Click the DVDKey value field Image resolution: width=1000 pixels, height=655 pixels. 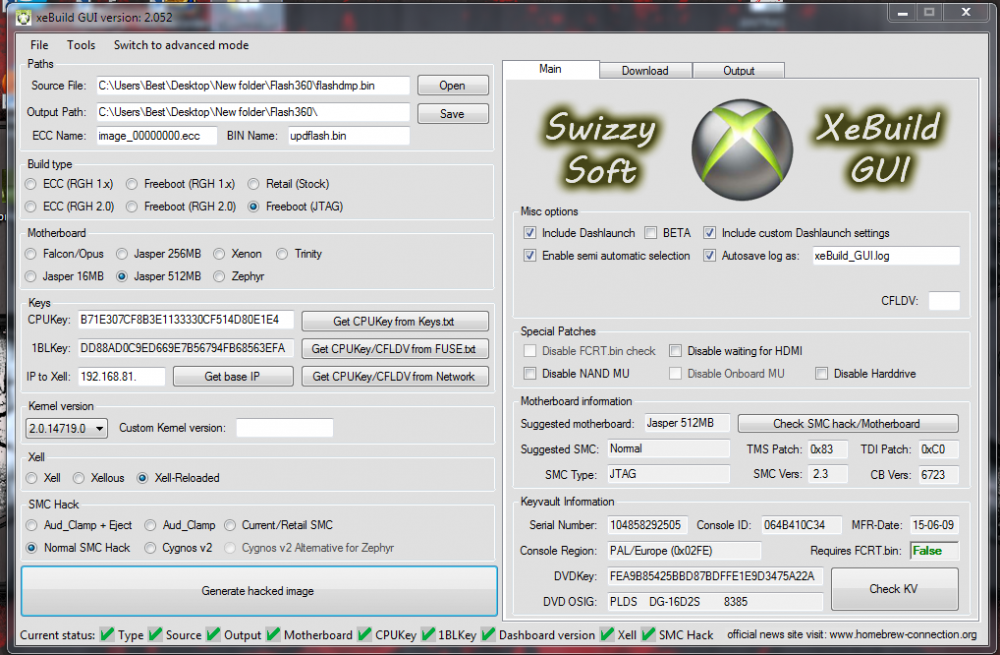point(715,577)
